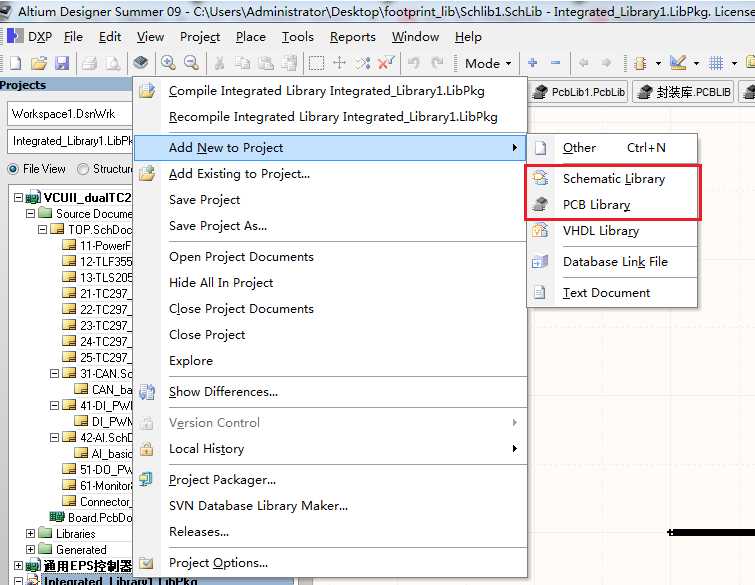This screenshot has width=755, height=585.
Task: Click the Print toolbar icon
Action: [x=89, y=63]
